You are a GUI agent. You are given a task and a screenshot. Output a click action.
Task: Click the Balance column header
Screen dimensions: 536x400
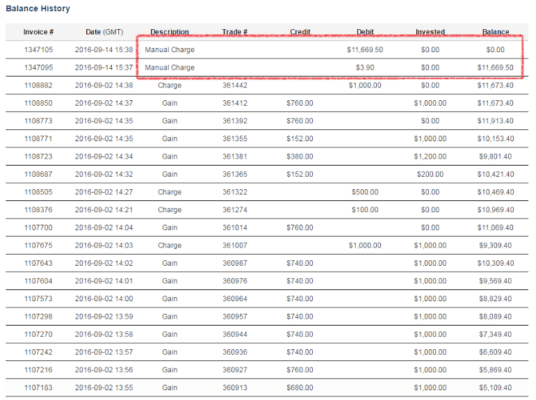(495, 32)
